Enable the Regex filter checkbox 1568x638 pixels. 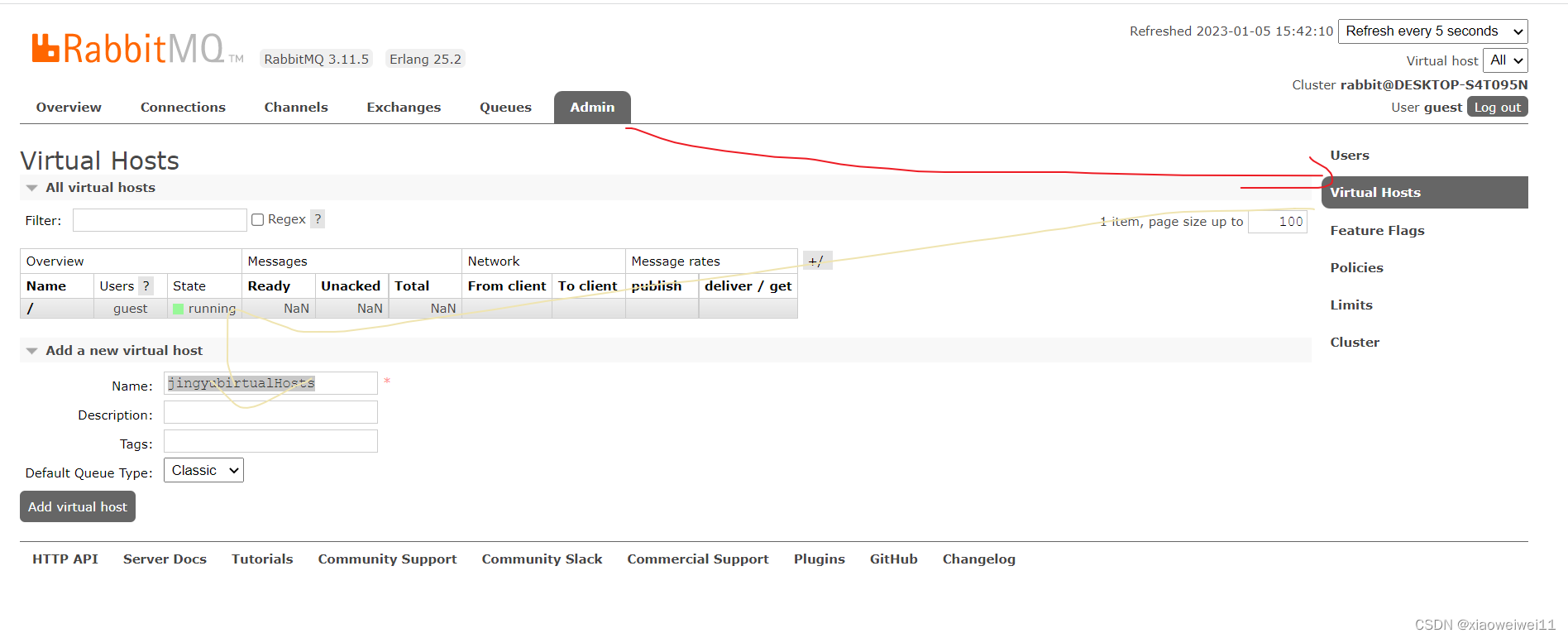[x=258, y=219]
